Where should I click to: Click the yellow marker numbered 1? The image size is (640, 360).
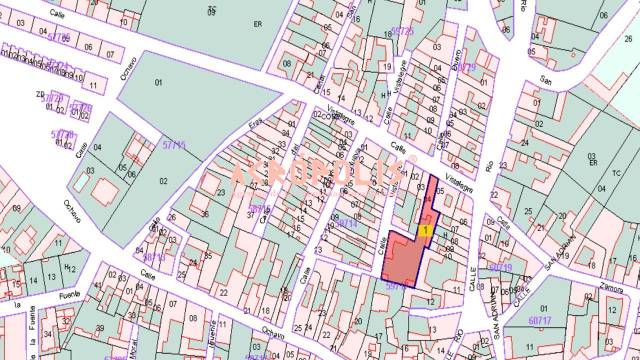click(425, 230)
